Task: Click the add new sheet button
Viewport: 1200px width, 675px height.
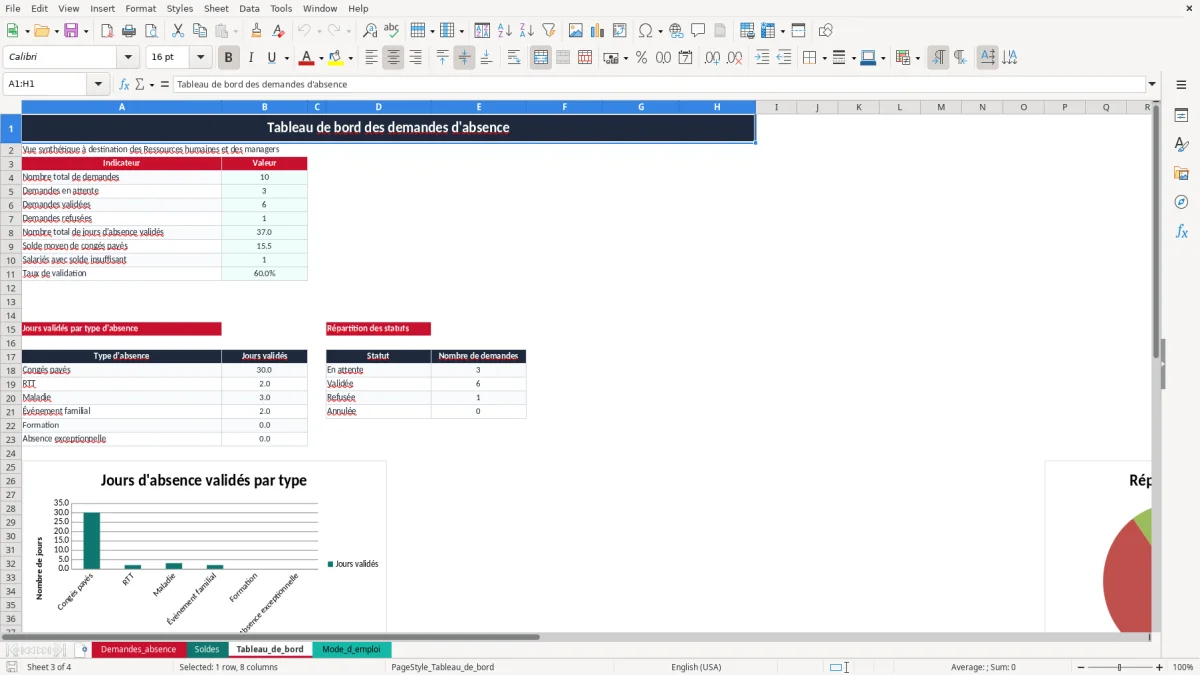Action: (x=84, y=649)
